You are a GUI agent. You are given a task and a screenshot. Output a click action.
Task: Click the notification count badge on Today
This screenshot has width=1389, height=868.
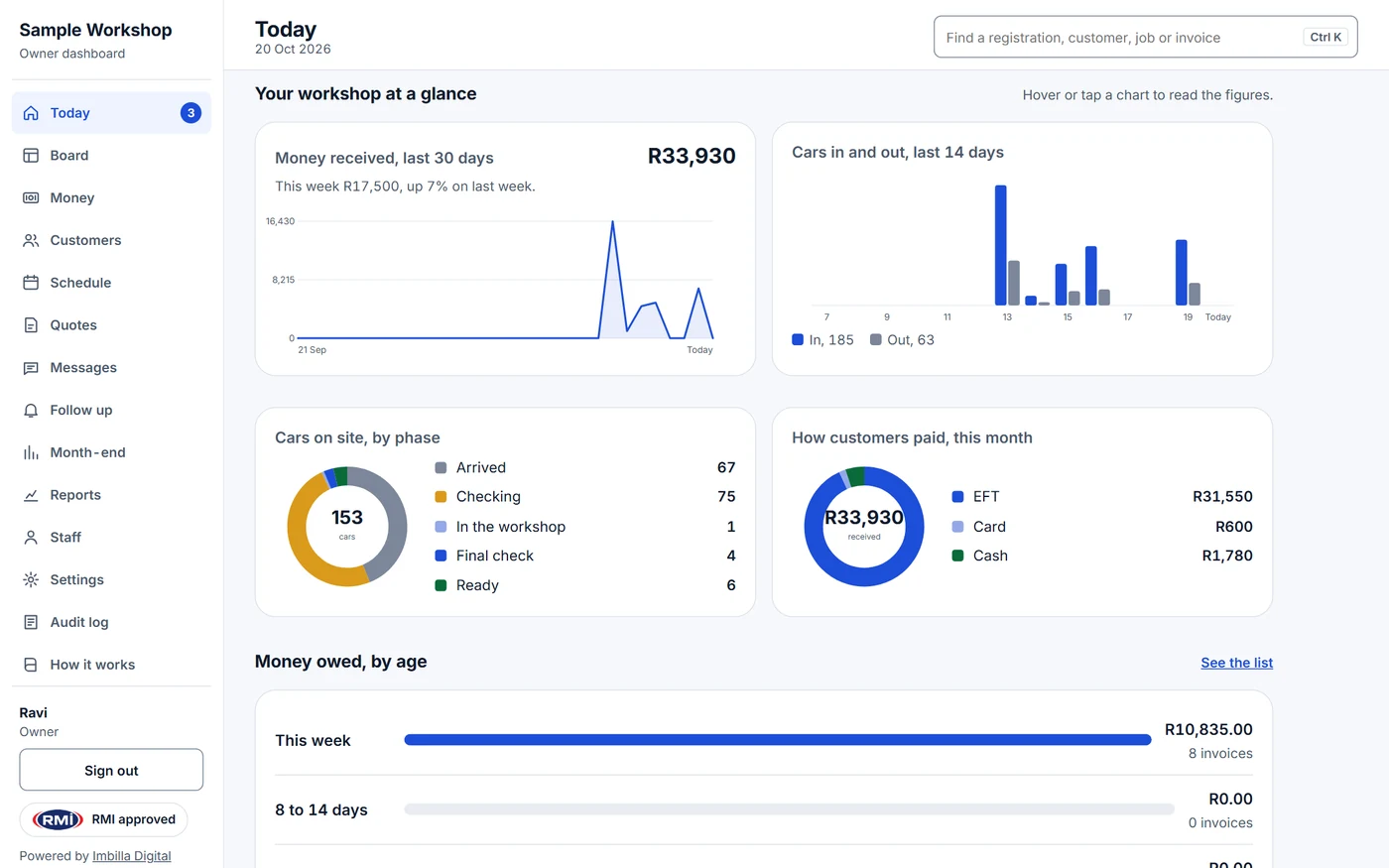click(190, 113)
